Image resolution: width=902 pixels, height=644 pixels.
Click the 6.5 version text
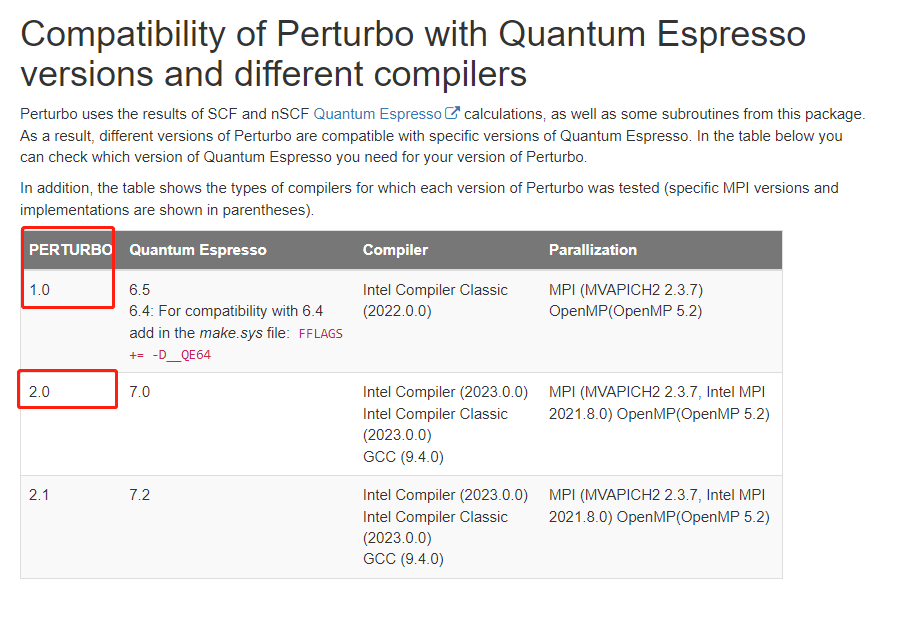coord(139,290)
